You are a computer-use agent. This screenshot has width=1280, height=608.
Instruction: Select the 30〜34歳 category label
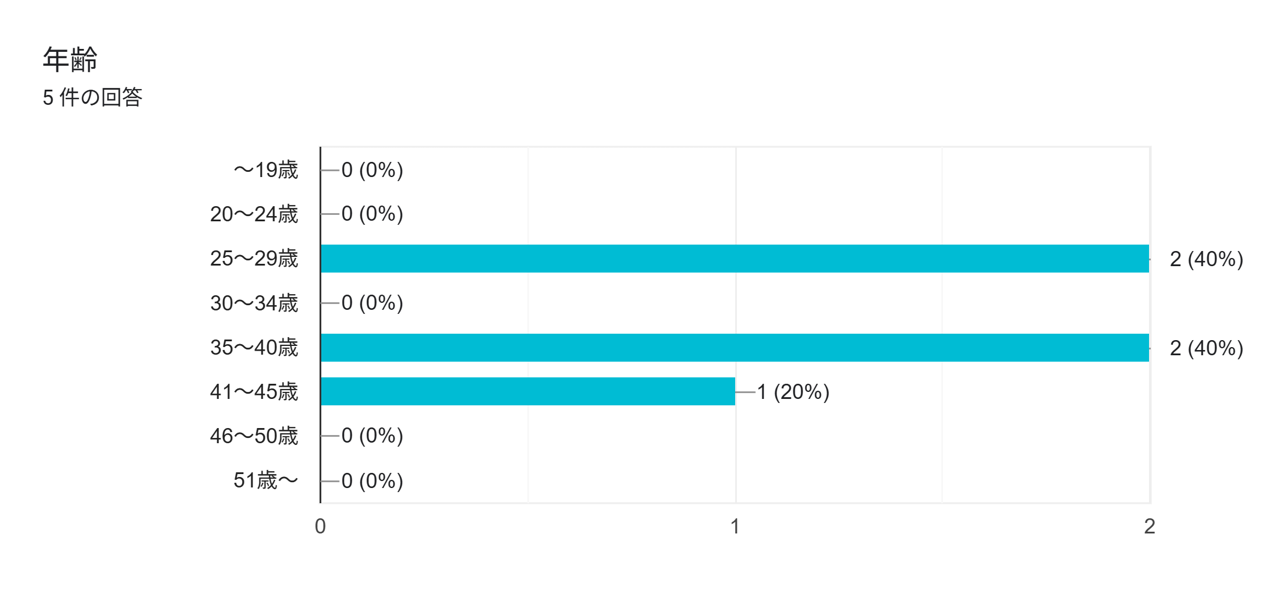pos(254,303)
